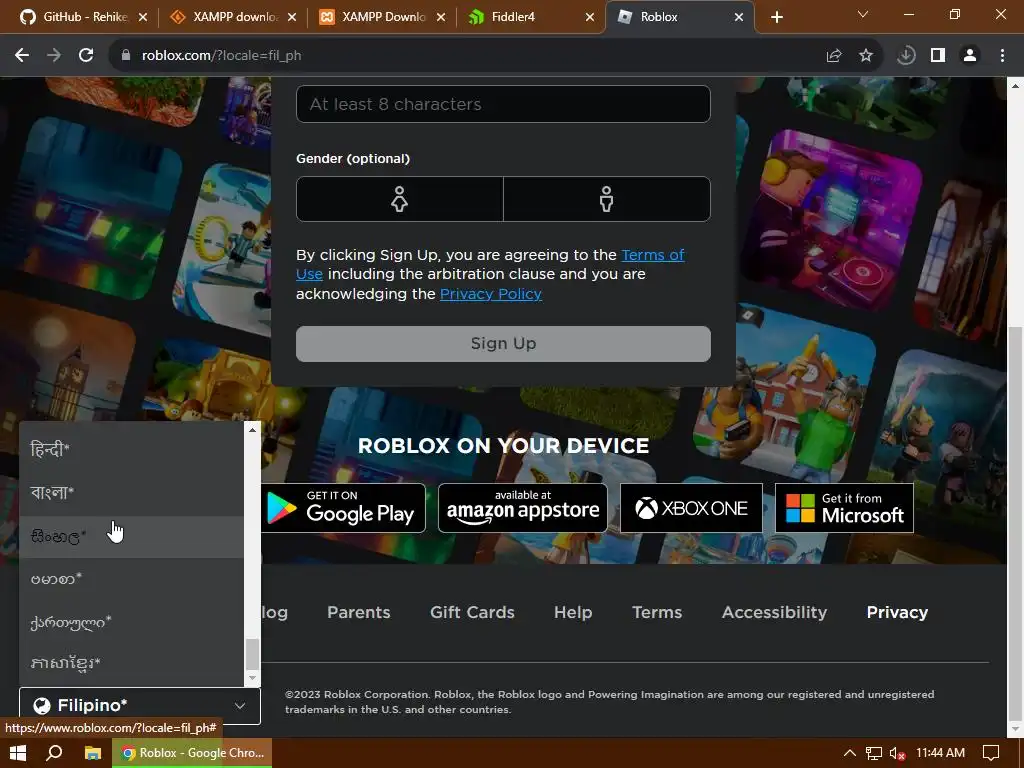Click the browser forward arrow
The image size is (1024, 768).
click(x=54, y=56)
